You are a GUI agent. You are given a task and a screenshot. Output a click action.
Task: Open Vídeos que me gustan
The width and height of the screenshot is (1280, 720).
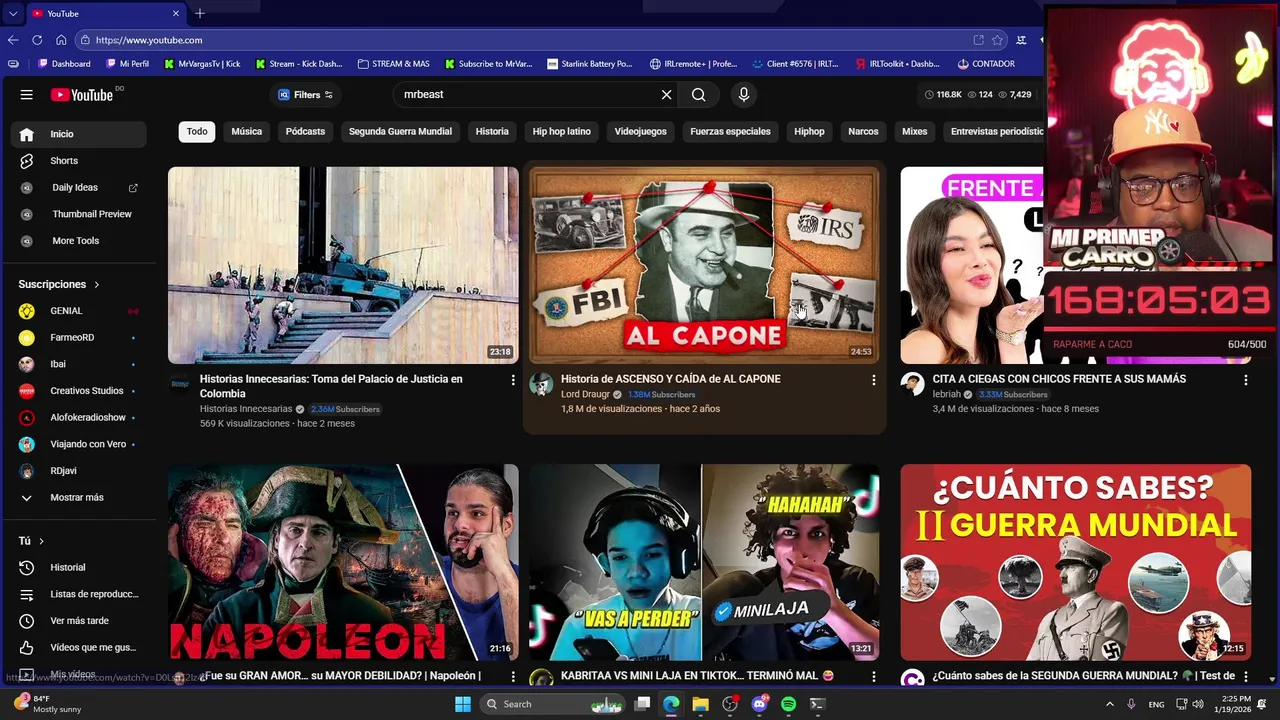coord(78,647)
